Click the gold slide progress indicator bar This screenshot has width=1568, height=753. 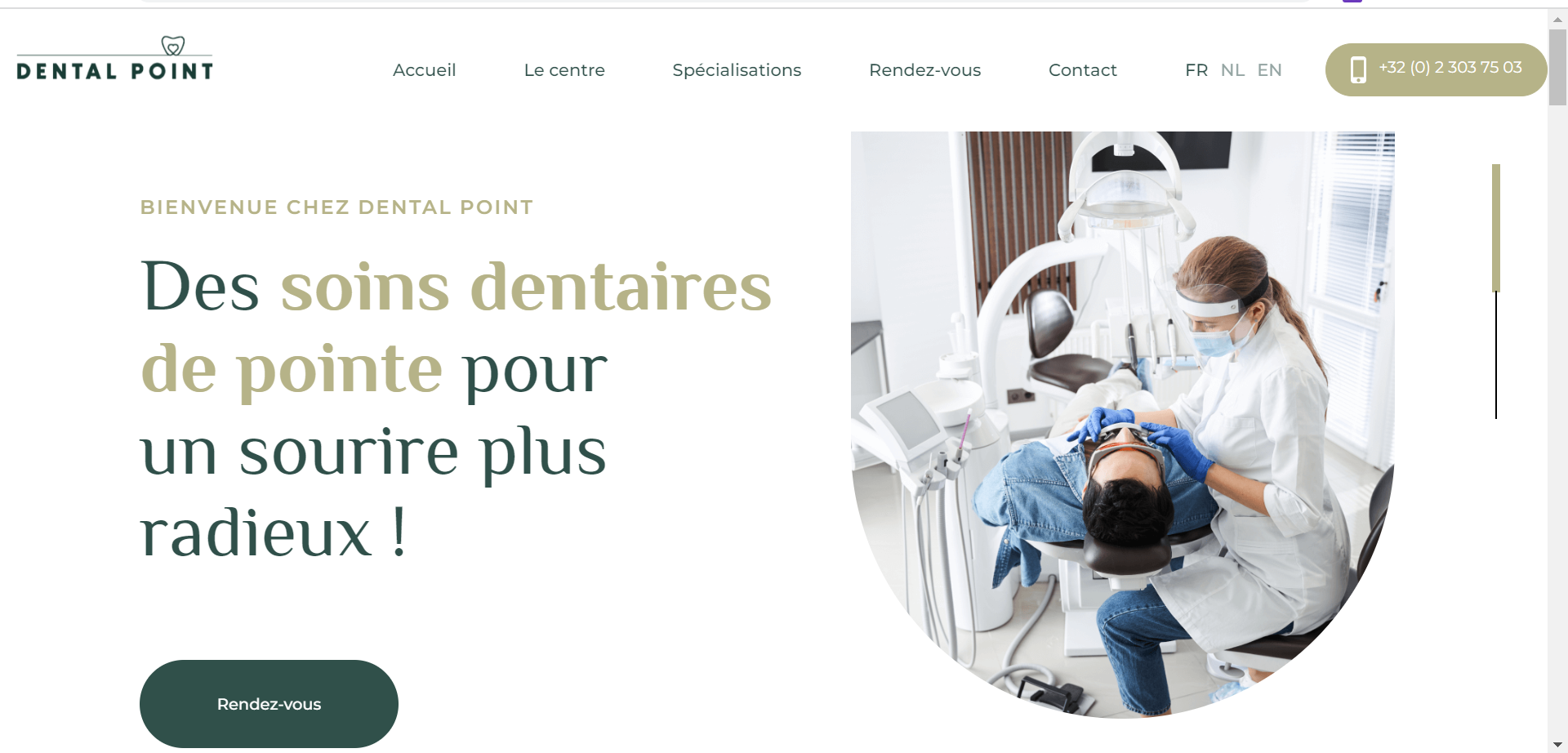(x=1496, y=228)
